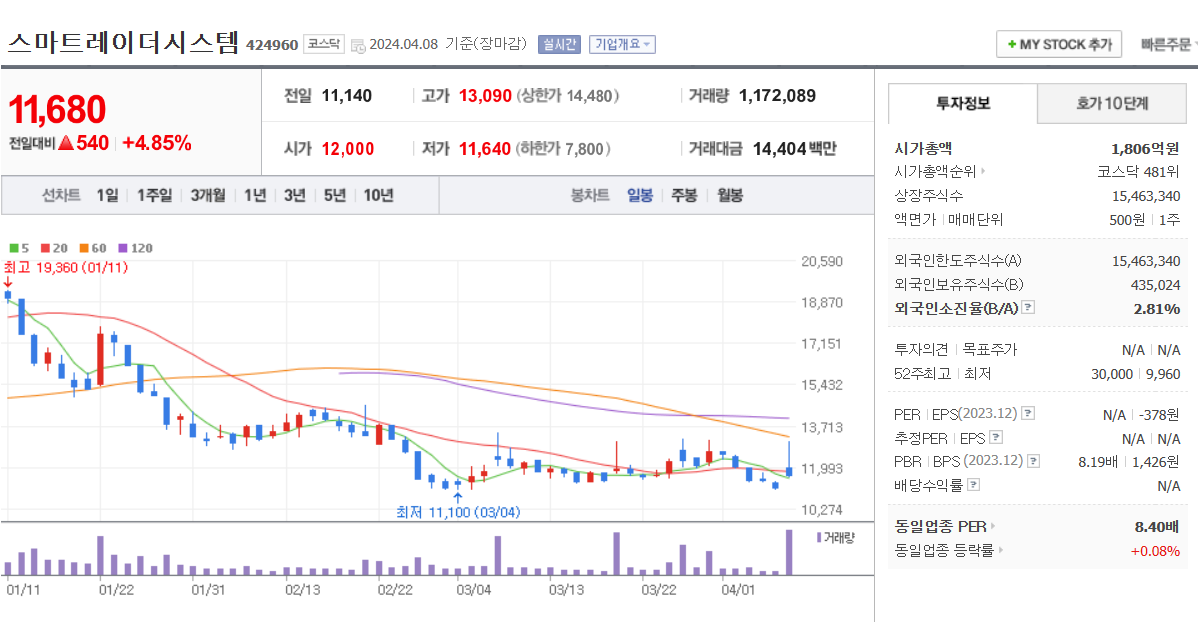
Task: Click the 03/04 date on chart axis
Action: tap(474, 590)
